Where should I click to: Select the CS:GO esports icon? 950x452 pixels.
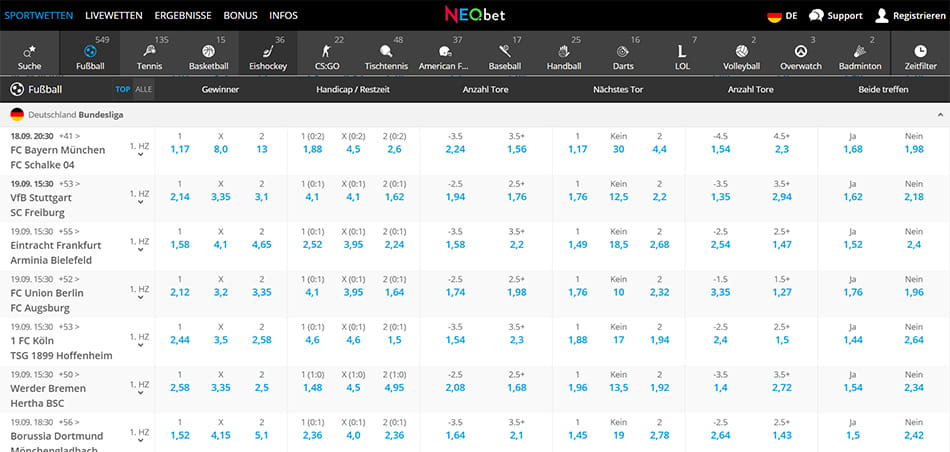point(327,51)
